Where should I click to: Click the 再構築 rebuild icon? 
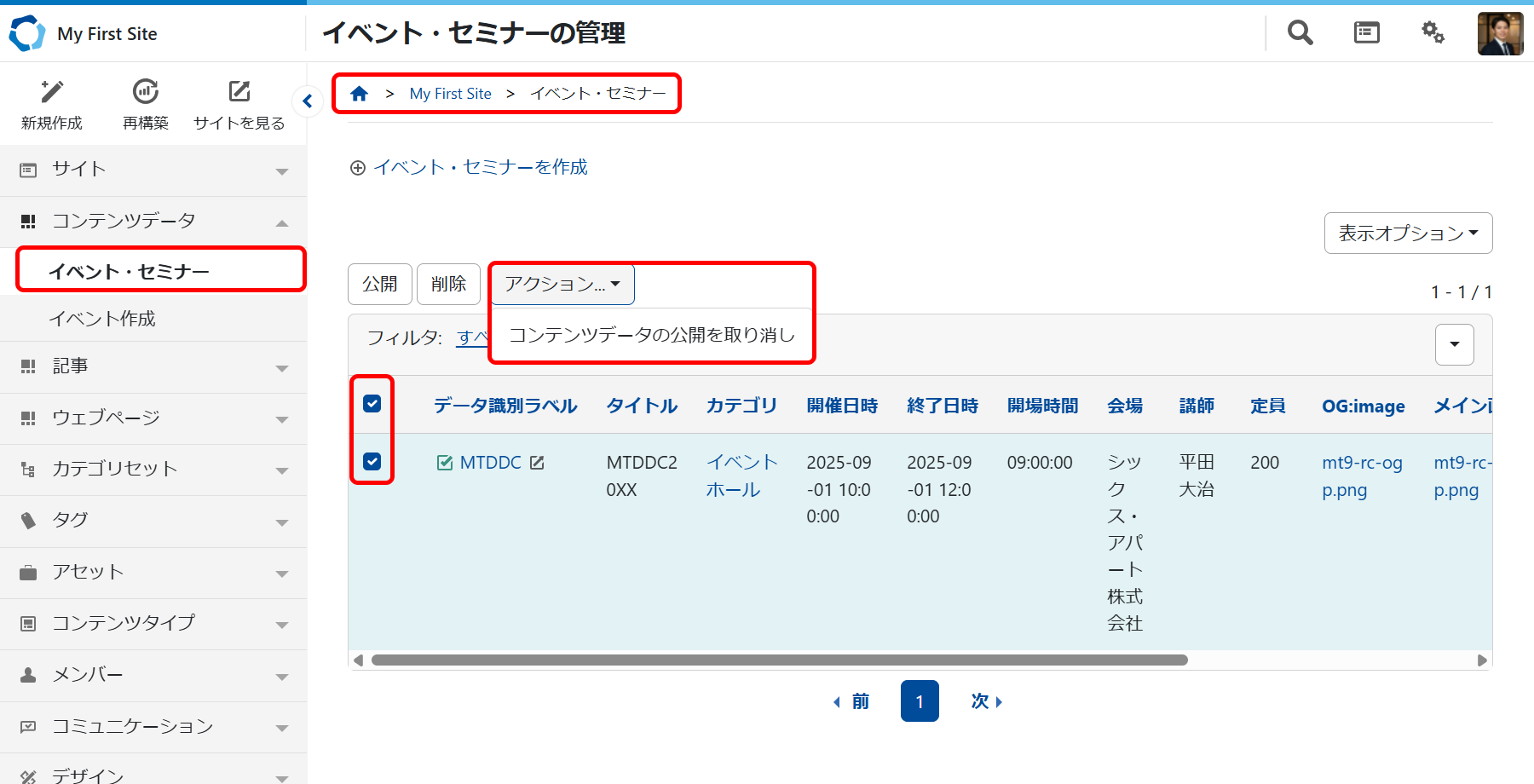coord(146,92)
